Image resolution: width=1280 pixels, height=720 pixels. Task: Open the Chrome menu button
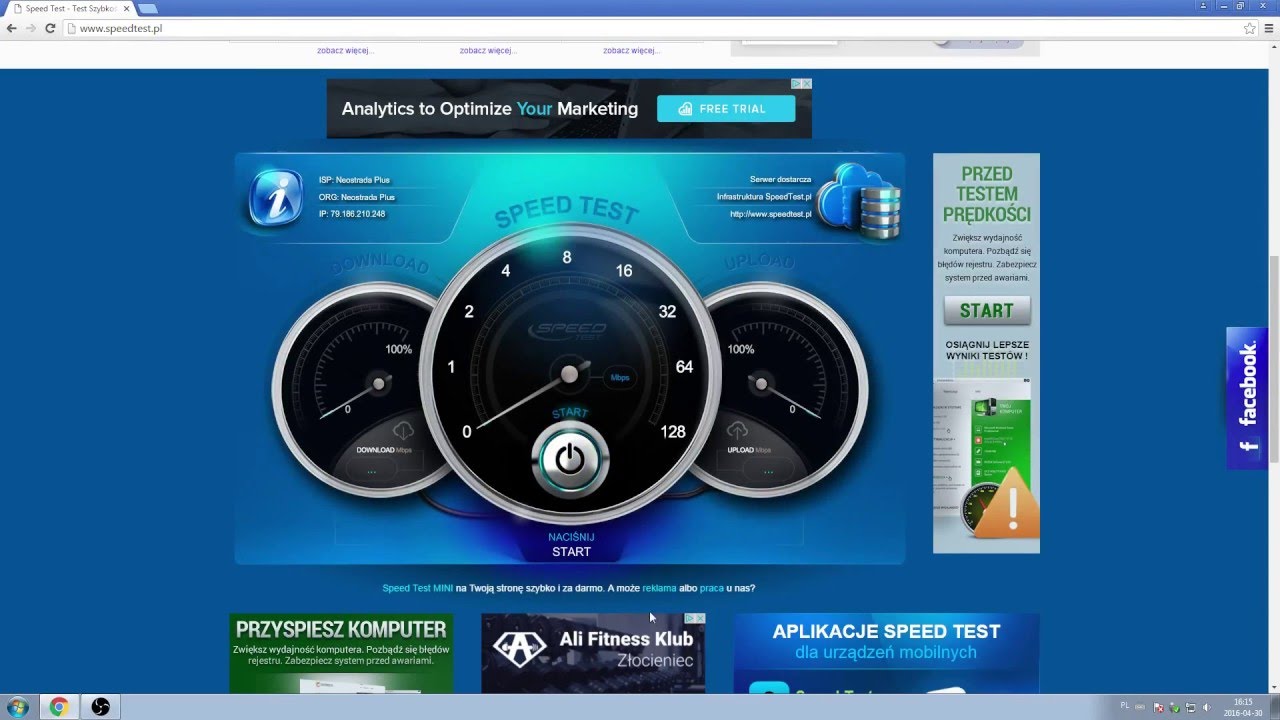[x=1268, y=28]
